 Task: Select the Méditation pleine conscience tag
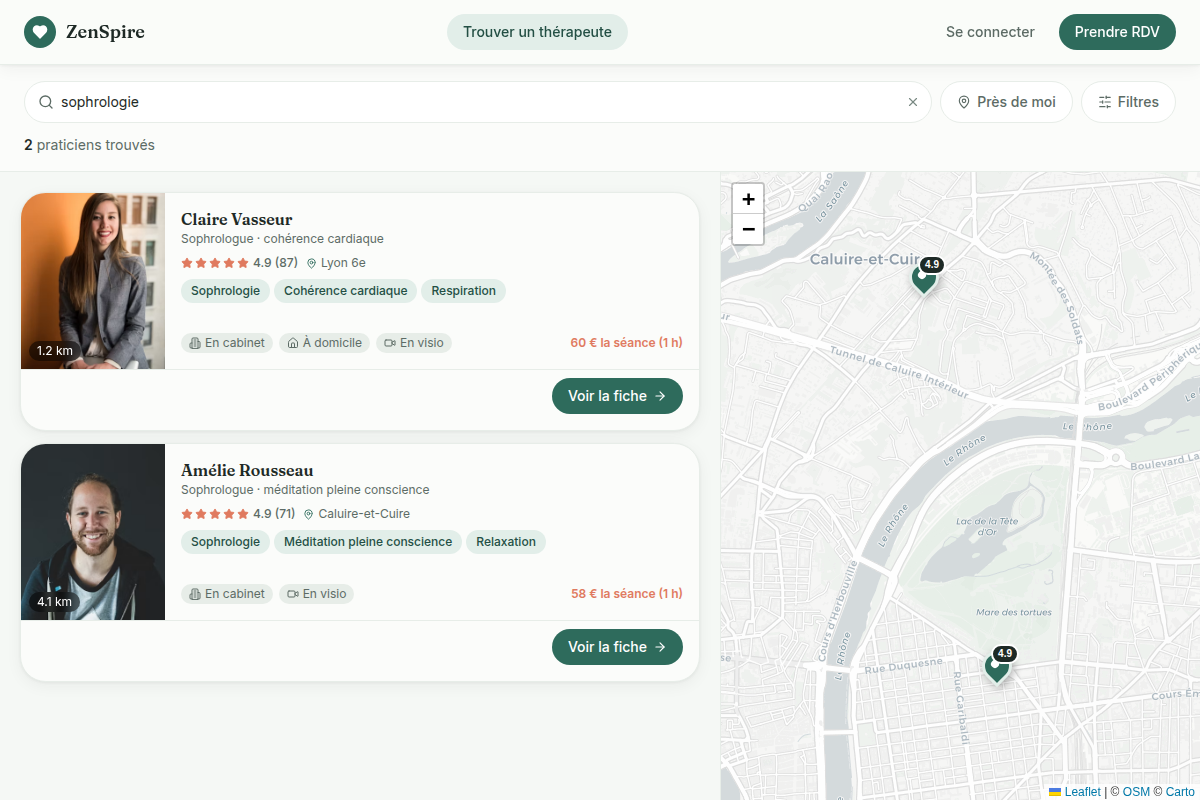[368, 542]
